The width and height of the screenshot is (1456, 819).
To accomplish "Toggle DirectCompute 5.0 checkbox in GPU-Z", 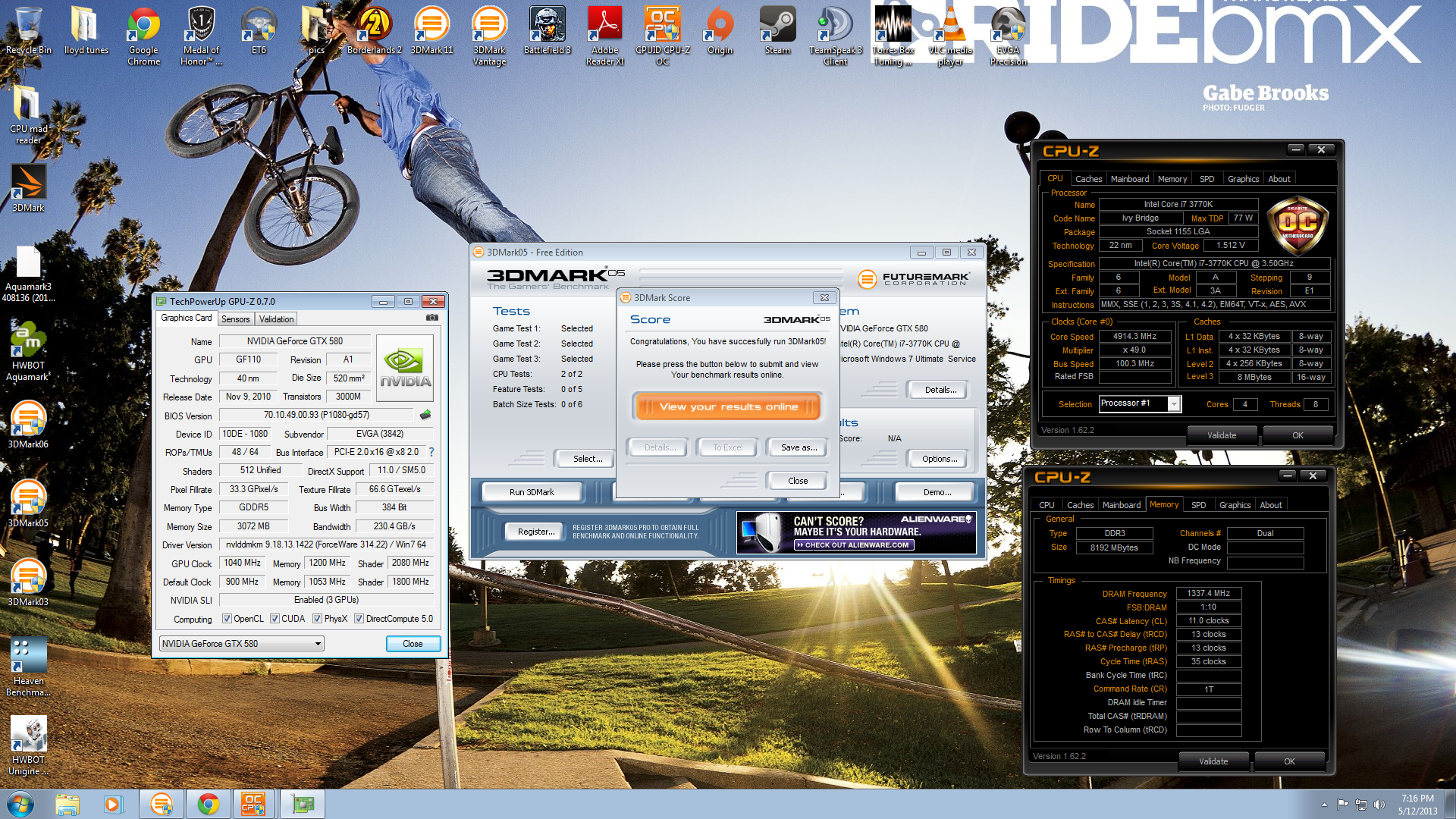I will pyautogui.click(x=359, y=619).
